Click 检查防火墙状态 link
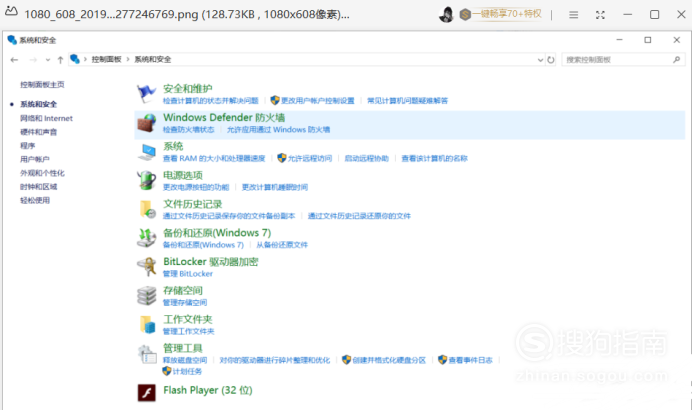The image size is (692, 410). (188, 130)
